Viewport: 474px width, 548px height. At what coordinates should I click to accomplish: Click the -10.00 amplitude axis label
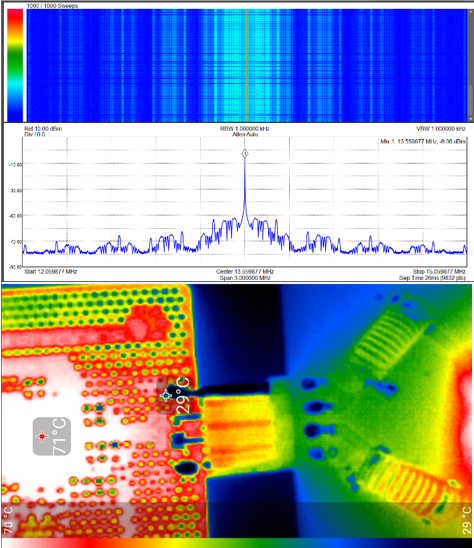pos(16,165)
